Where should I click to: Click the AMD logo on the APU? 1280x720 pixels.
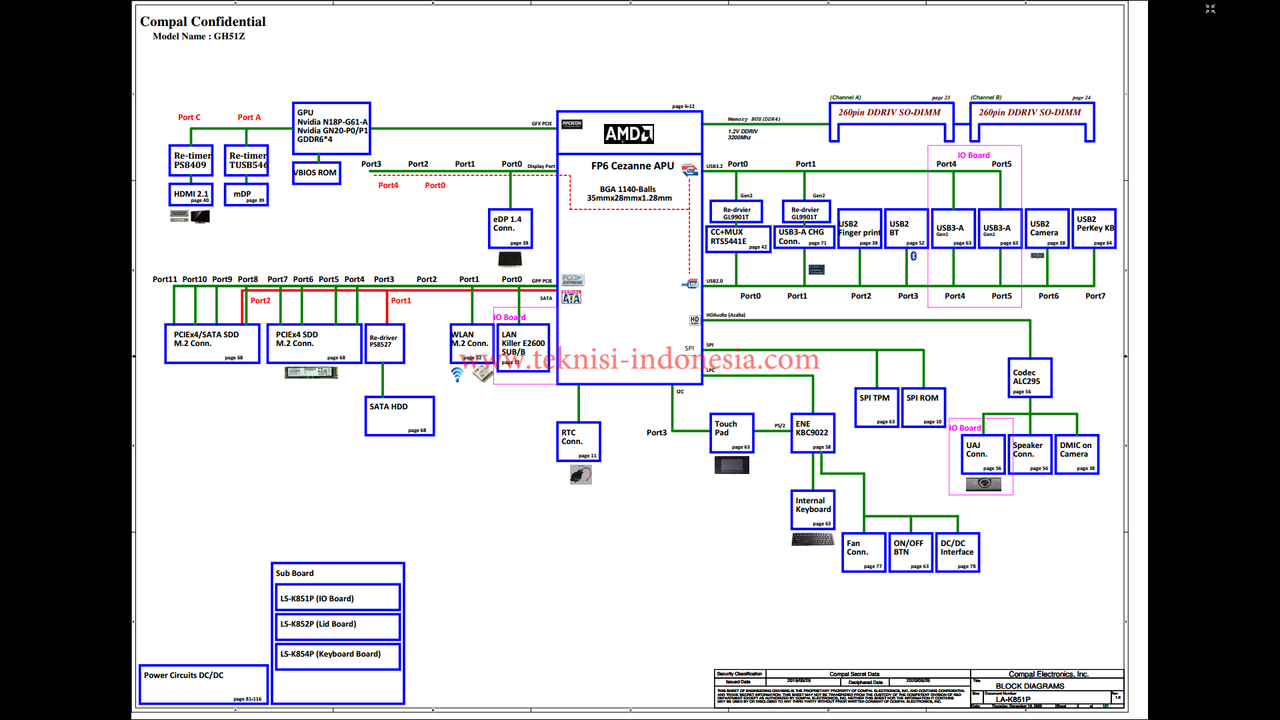tap(629, 134)
